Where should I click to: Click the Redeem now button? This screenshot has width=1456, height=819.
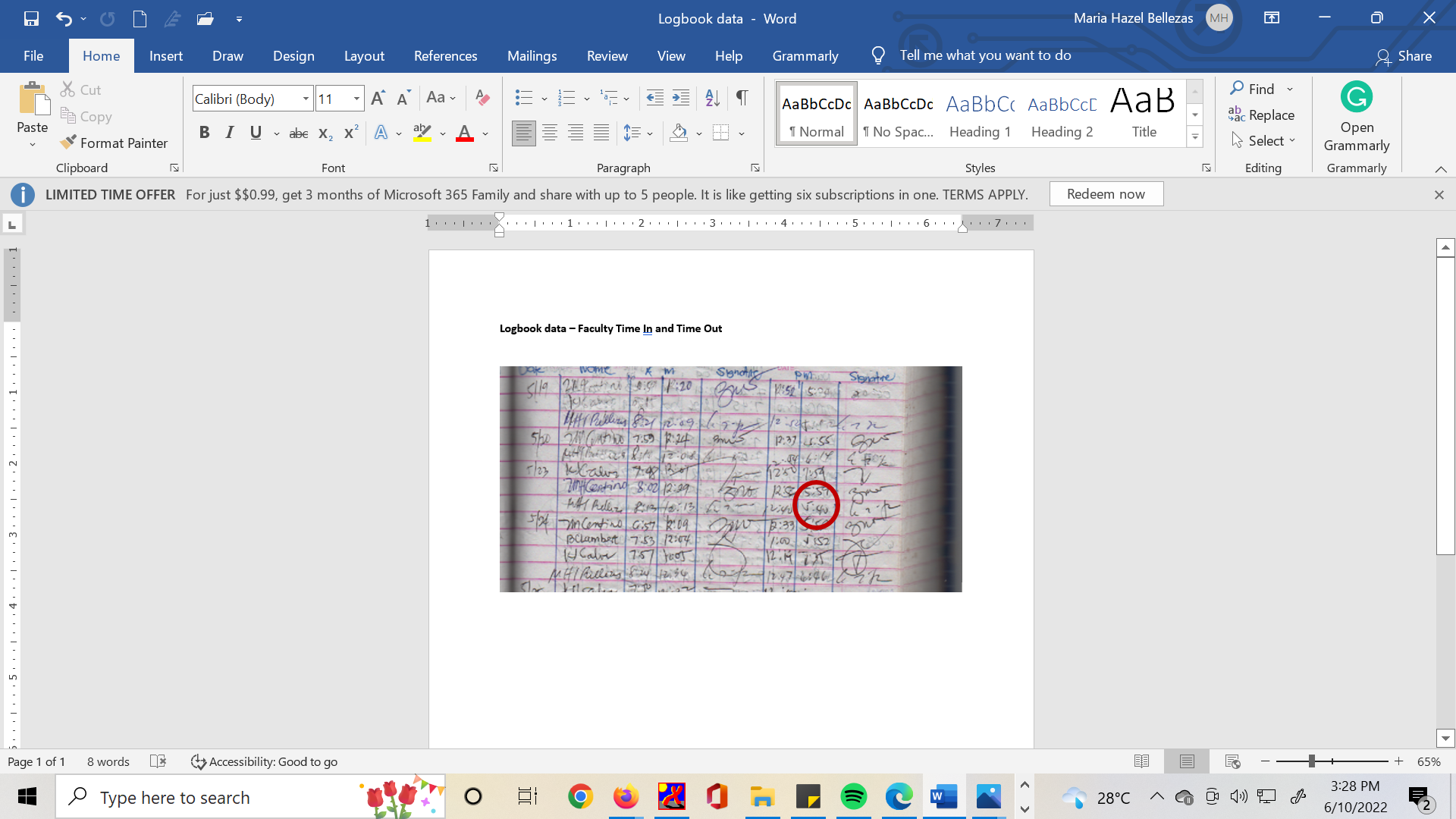tap(1106, 194)
